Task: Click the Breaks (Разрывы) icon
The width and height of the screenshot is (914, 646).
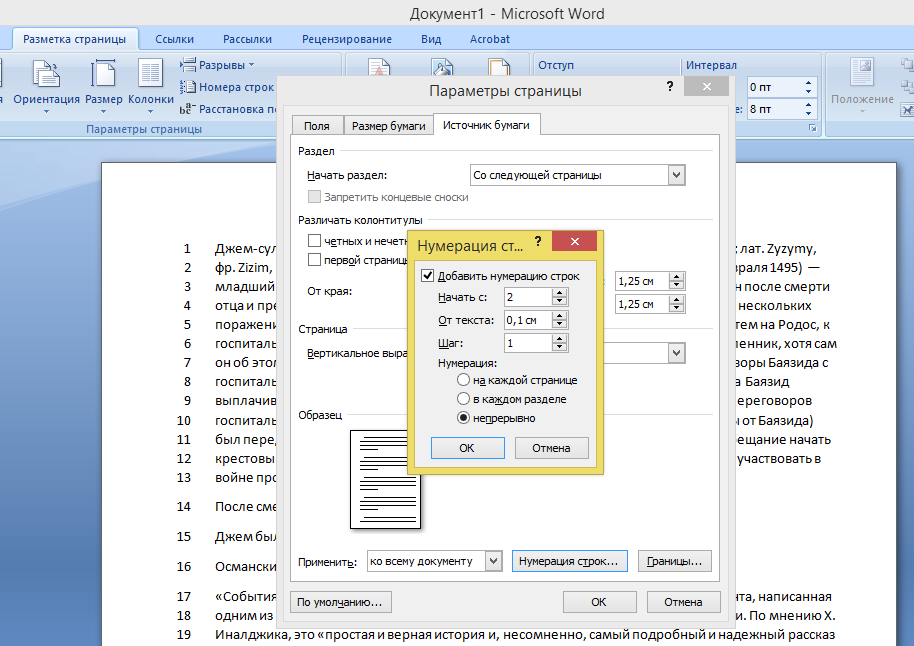Action: [188, 64]
